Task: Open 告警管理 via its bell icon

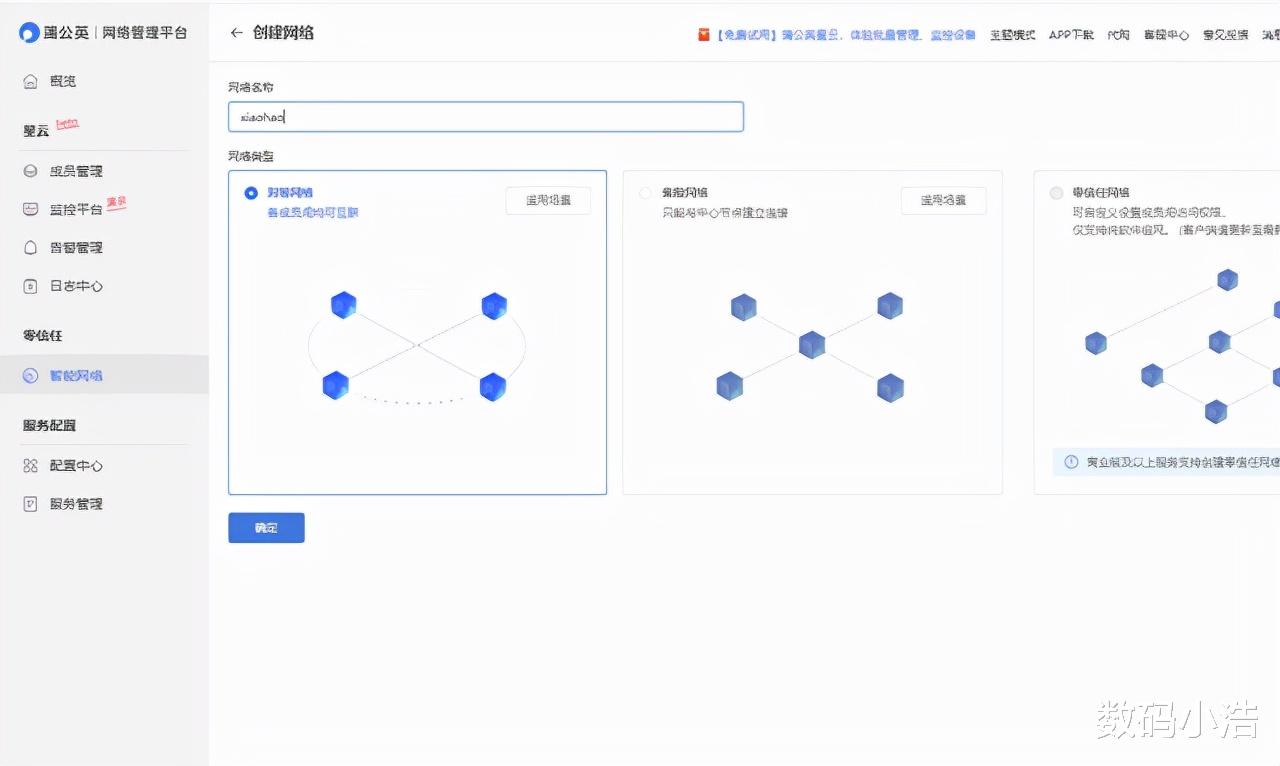Action: pyautogui.click(x=30, y=247)
